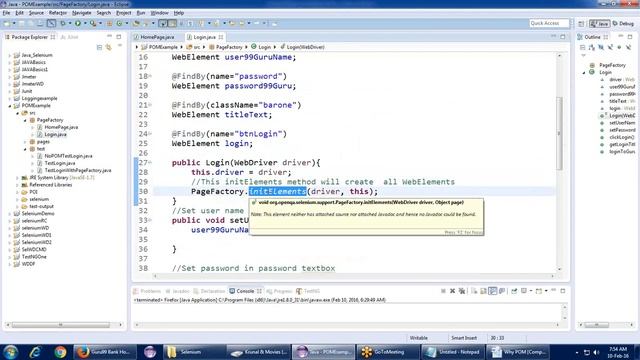Open Untitled - Notepad taskbar item
This screenshot has height=360, width=640.
coord(453,352)
